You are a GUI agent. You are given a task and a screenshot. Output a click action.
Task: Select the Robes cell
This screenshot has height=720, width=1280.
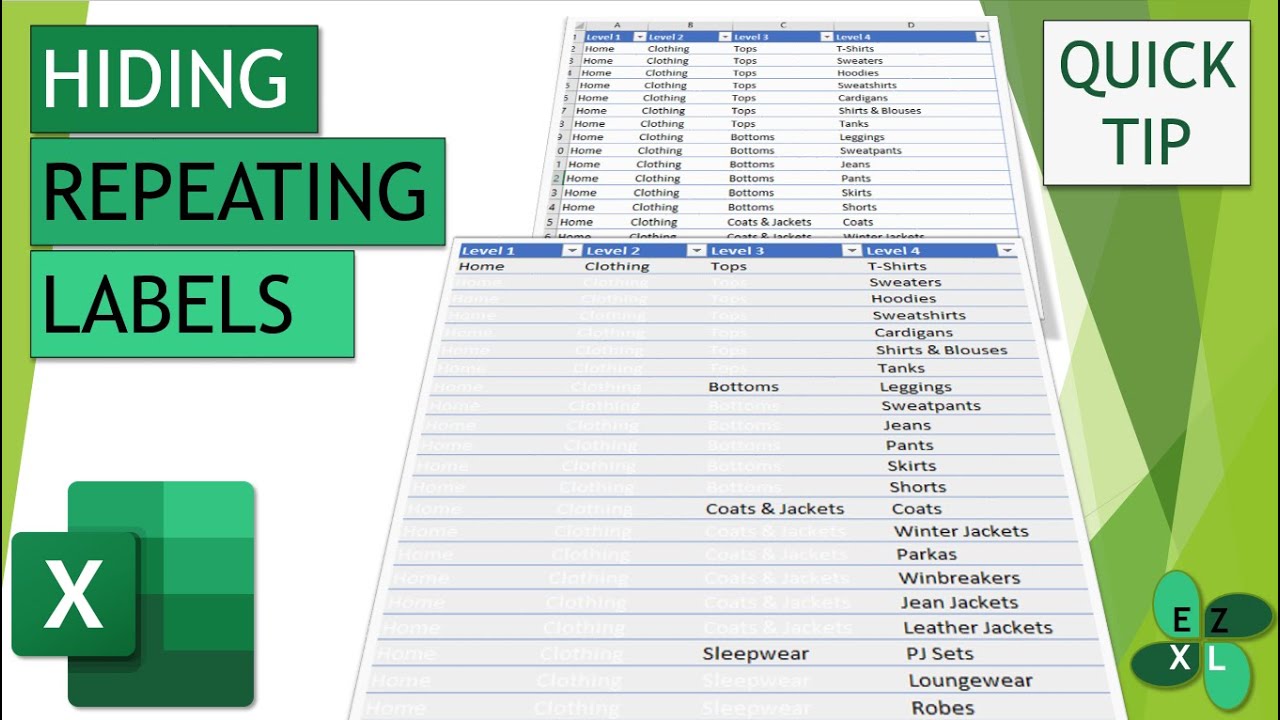tap(942, 708)
